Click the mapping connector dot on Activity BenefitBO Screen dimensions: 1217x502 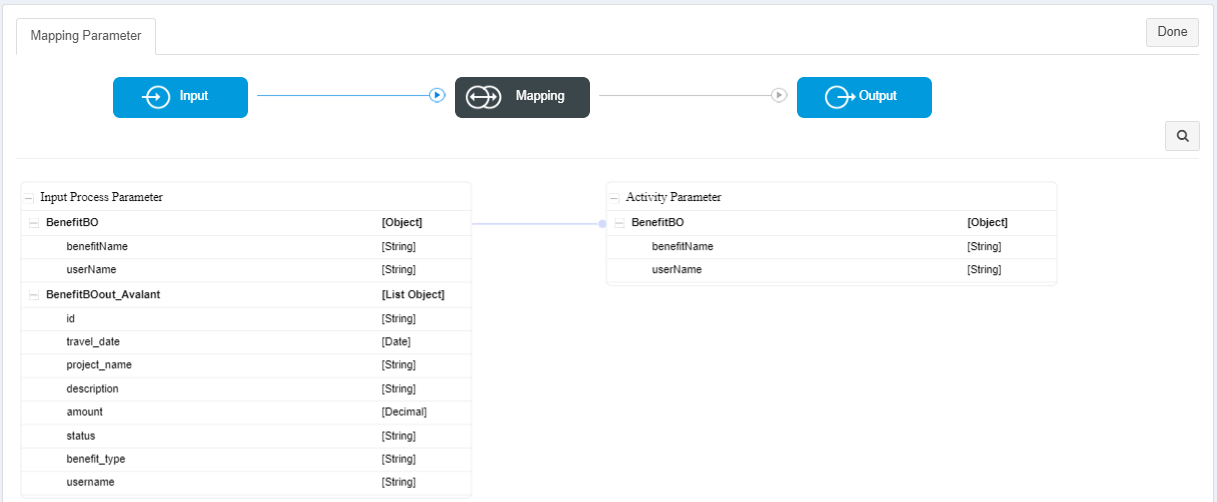(x=602, y=223)
